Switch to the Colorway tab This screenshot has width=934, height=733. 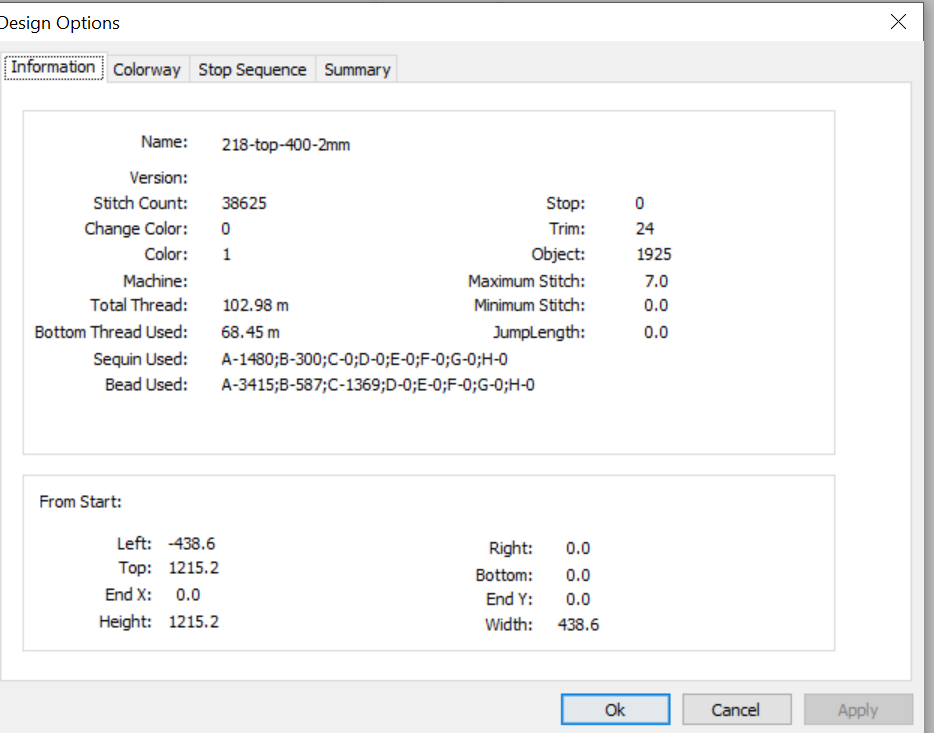(147, 70)
